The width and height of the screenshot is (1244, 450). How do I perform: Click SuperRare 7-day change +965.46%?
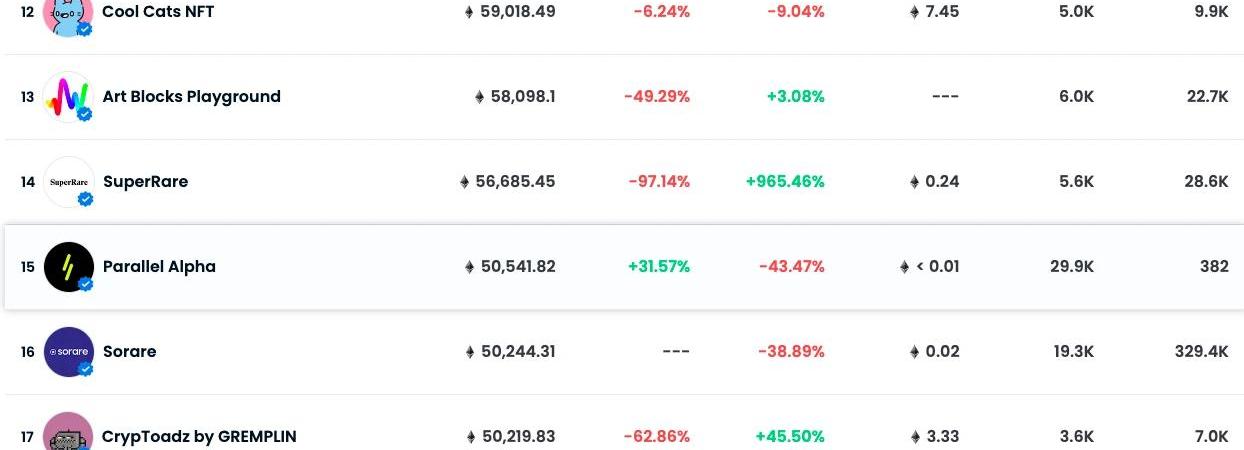coord(785,182)
